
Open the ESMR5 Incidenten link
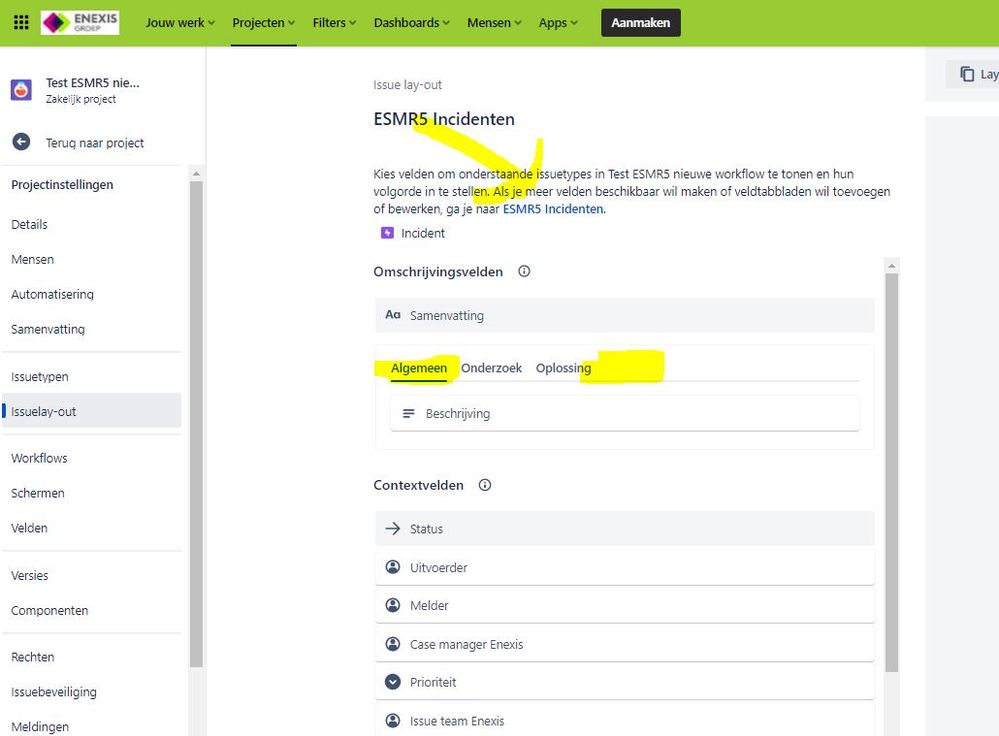553,209
